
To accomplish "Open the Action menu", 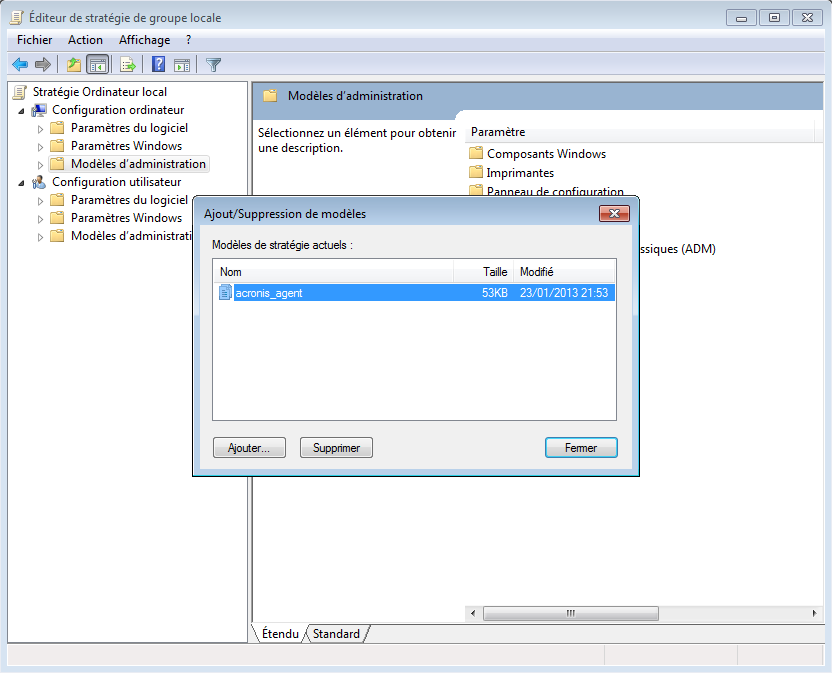I will (x=85, y=40).
